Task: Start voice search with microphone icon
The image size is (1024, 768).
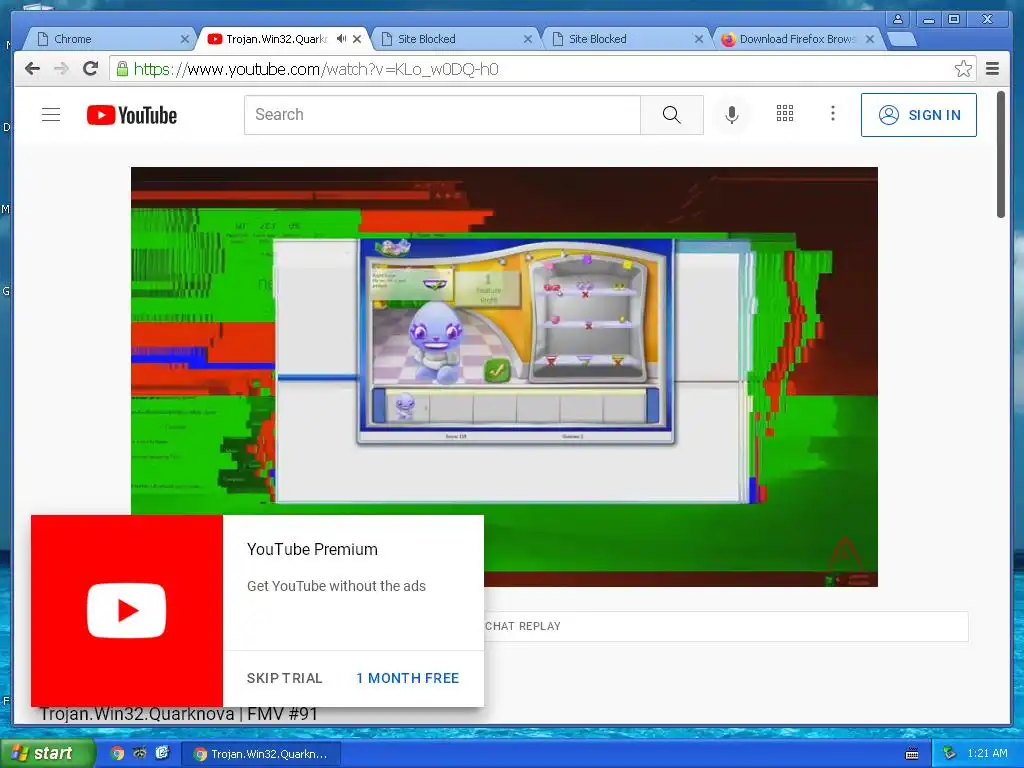Action: (x=732, y=115)
